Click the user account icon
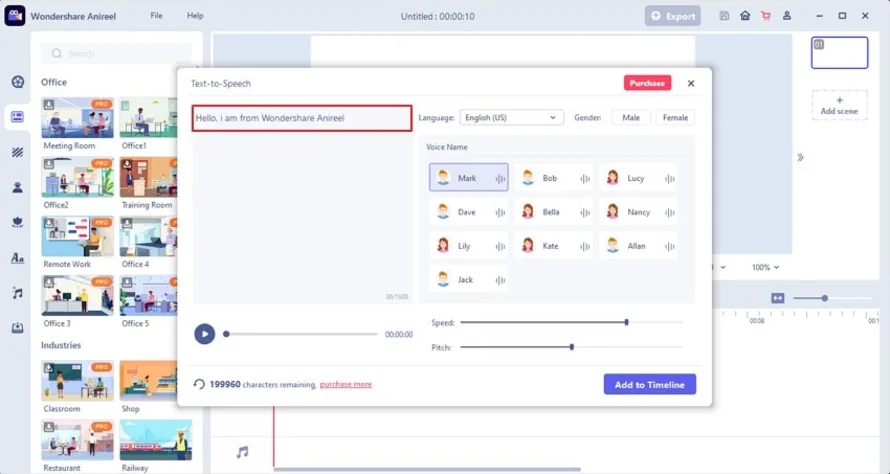This screenshot has height=474, width=890. pos(787,16)
